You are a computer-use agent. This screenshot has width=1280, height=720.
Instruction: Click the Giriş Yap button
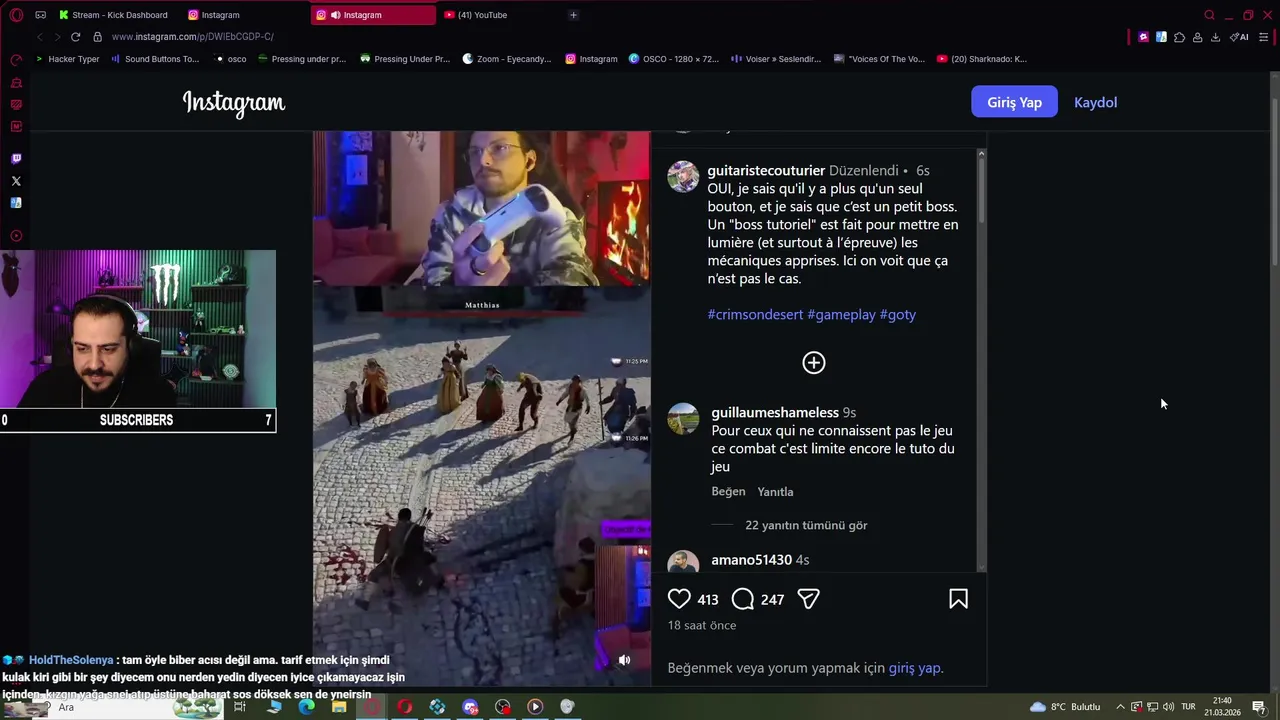pos(1014,102)
